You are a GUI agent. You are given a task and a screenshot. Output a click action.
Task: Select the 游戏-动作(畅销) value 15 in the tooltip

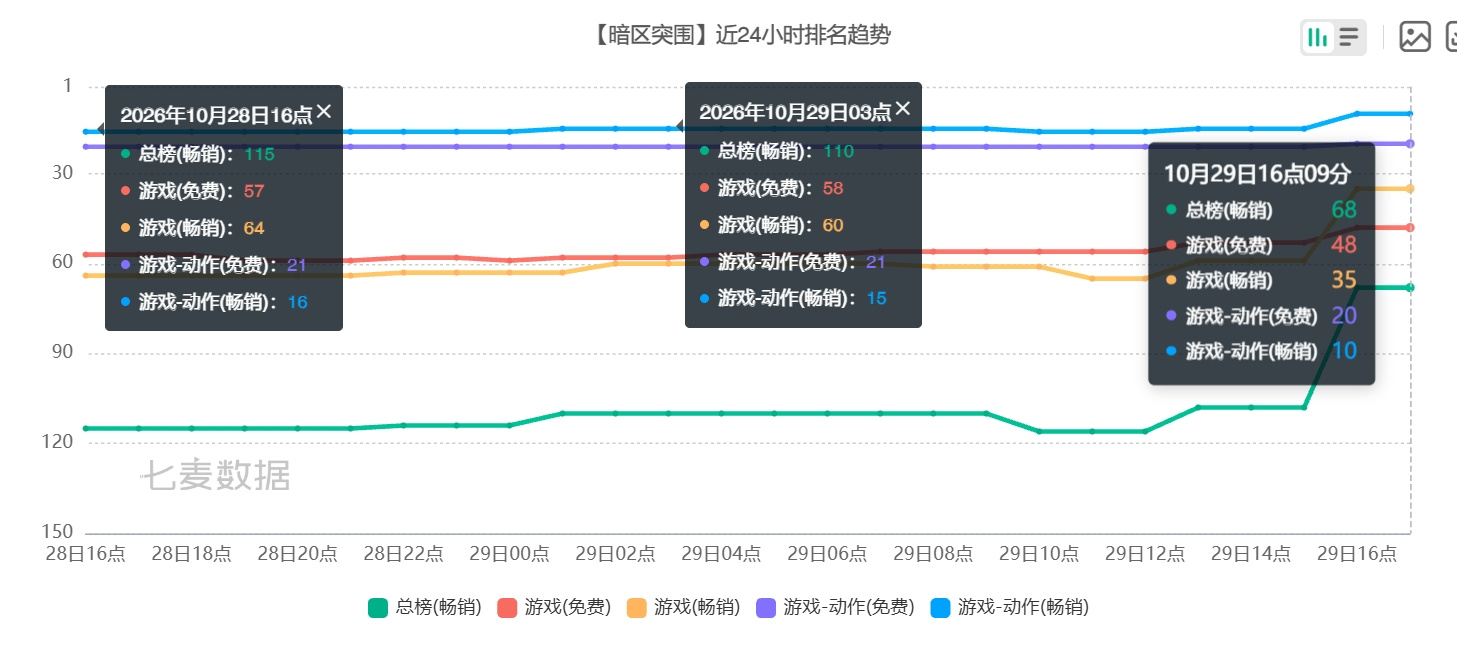[x=877, y=299]
